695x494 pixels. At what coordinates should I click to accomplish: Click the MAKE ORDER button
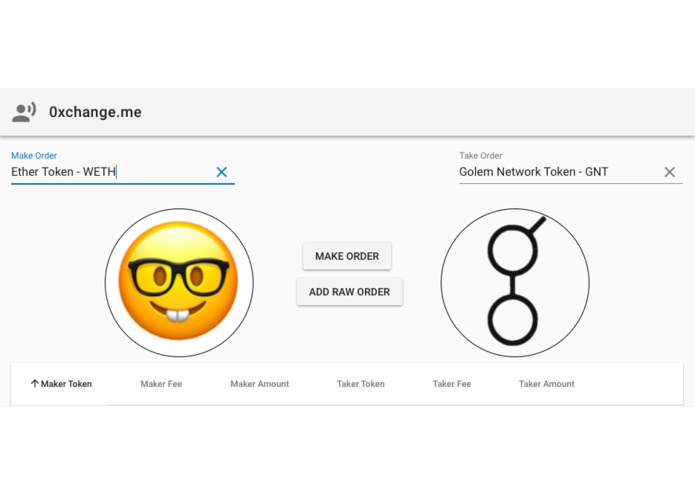pos(347,256)
